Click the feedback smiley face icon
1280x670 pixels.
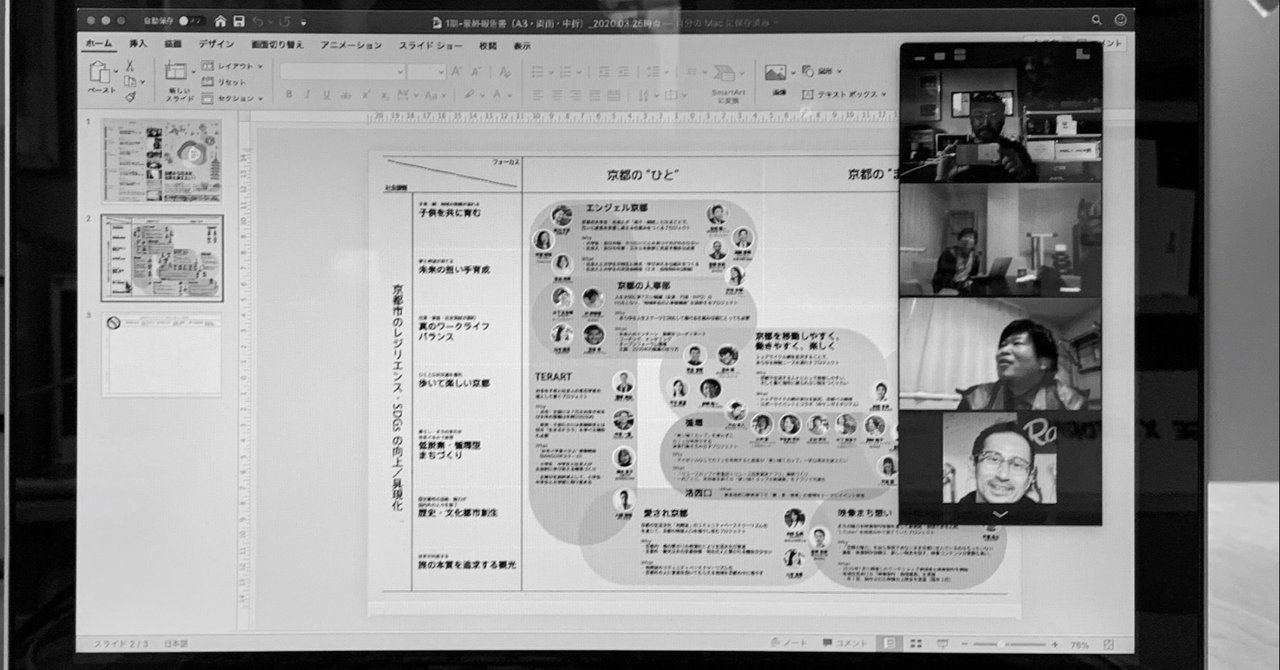tap(1121, 19)
